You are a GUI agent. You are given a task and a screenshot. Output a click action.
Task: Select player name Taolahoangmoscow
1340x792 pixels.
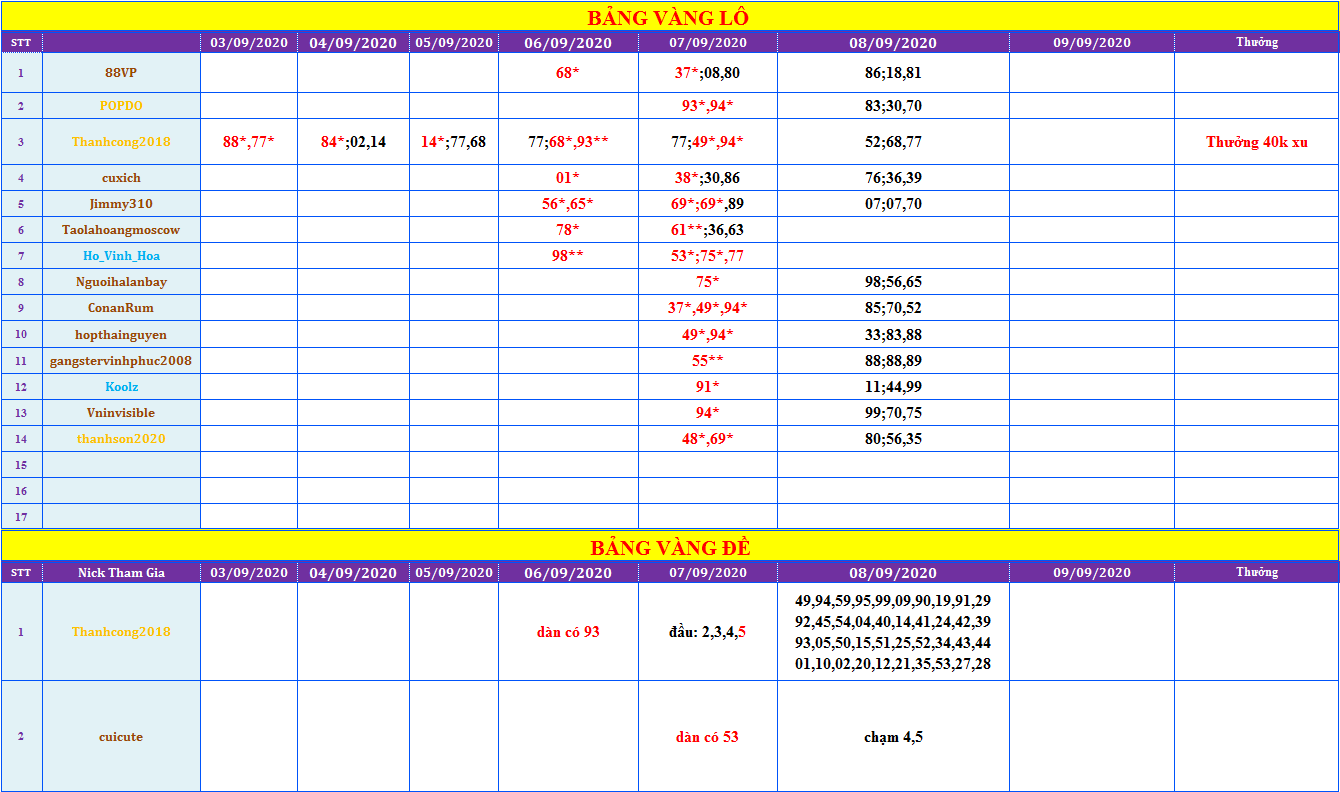[121, 230]
